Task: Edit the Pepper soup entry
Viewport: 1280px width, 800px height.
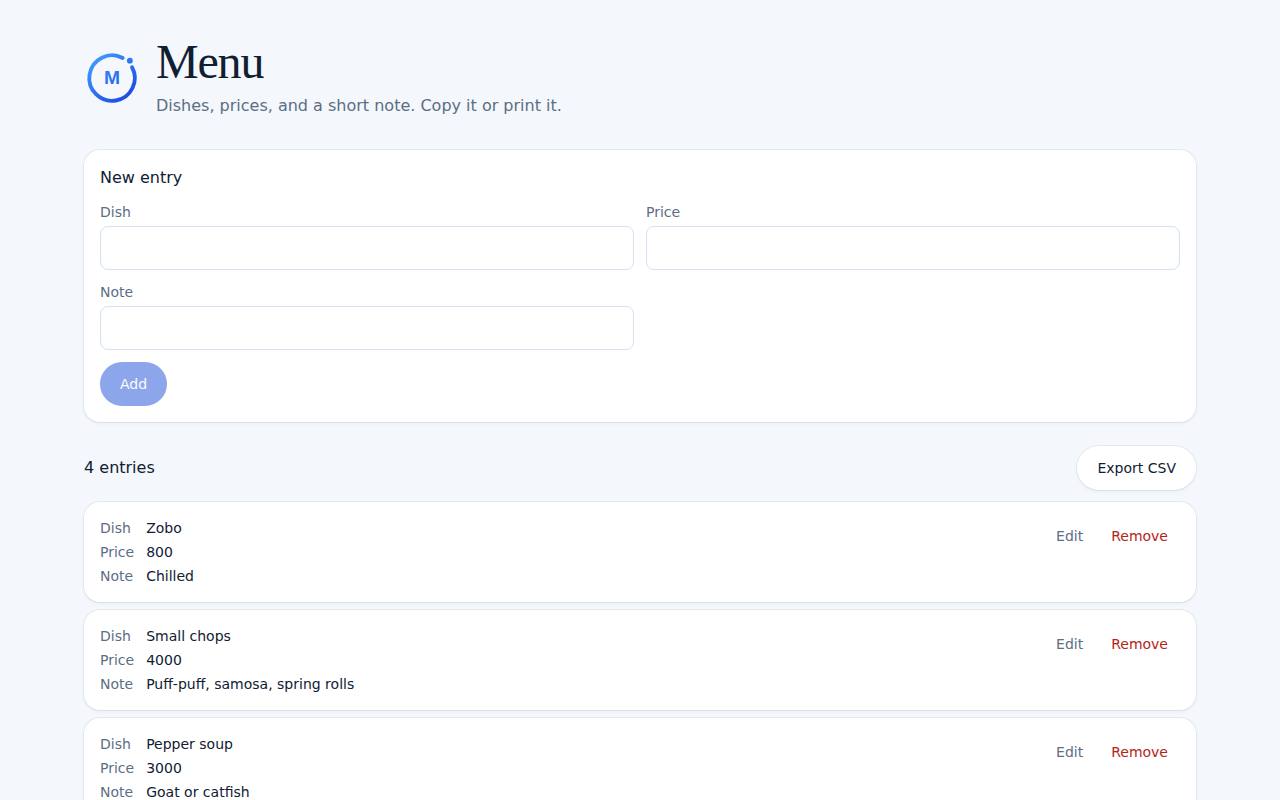Action: (x=1069, y=752)
